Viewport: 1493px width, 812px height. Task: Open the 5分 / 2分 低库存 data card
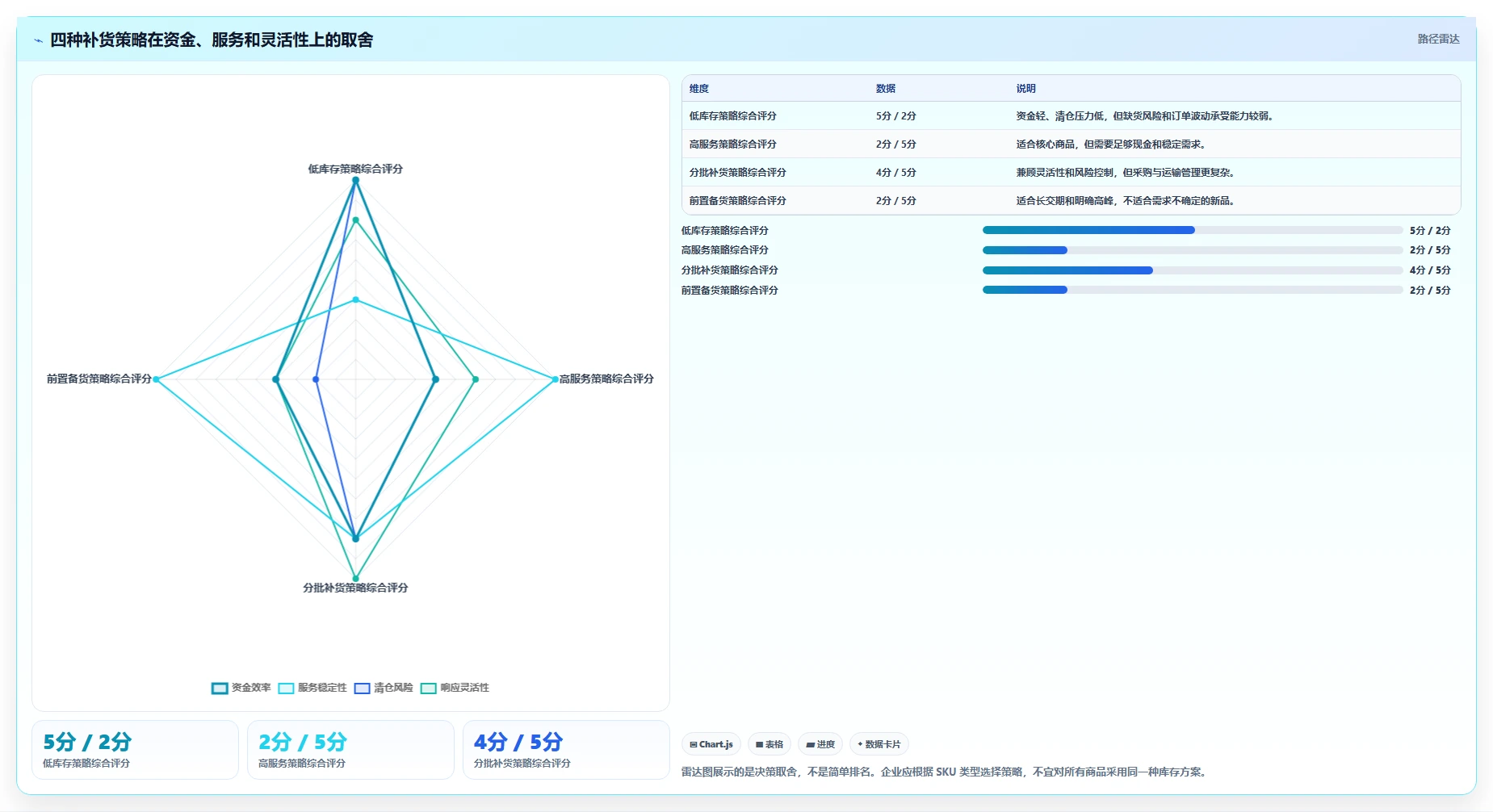(x=135, y=750)
